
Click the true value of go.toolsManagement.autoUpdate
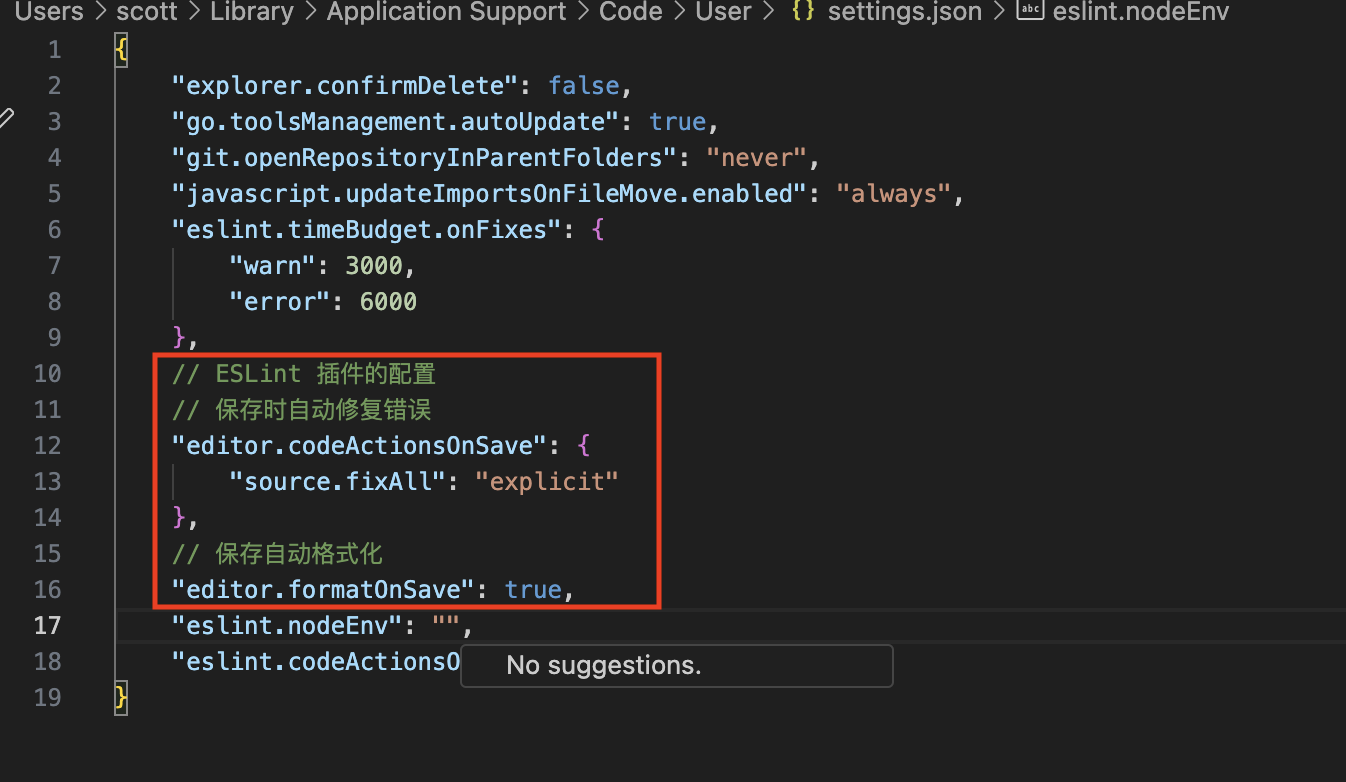[677, 122]
